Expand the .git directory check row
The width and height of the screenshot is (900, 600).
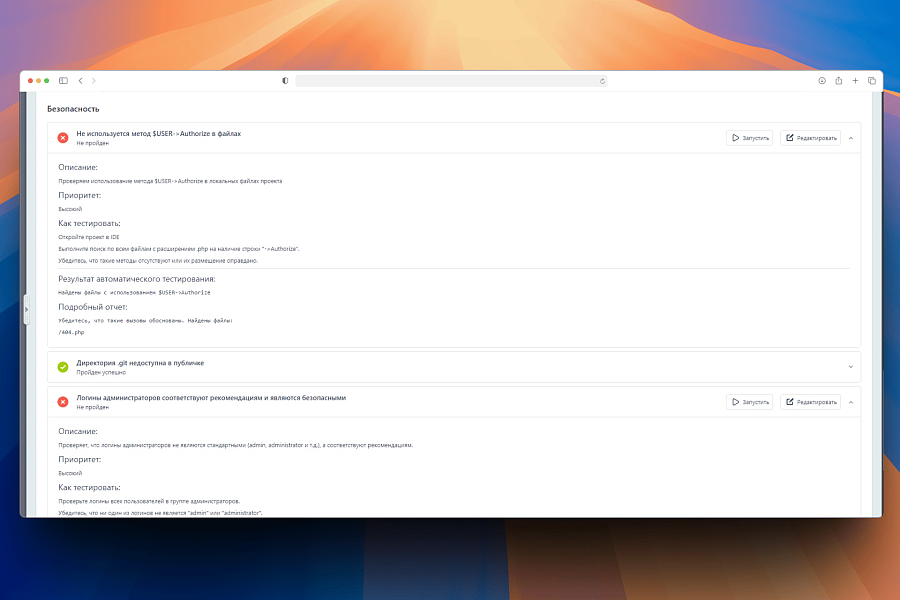point(851,367)
